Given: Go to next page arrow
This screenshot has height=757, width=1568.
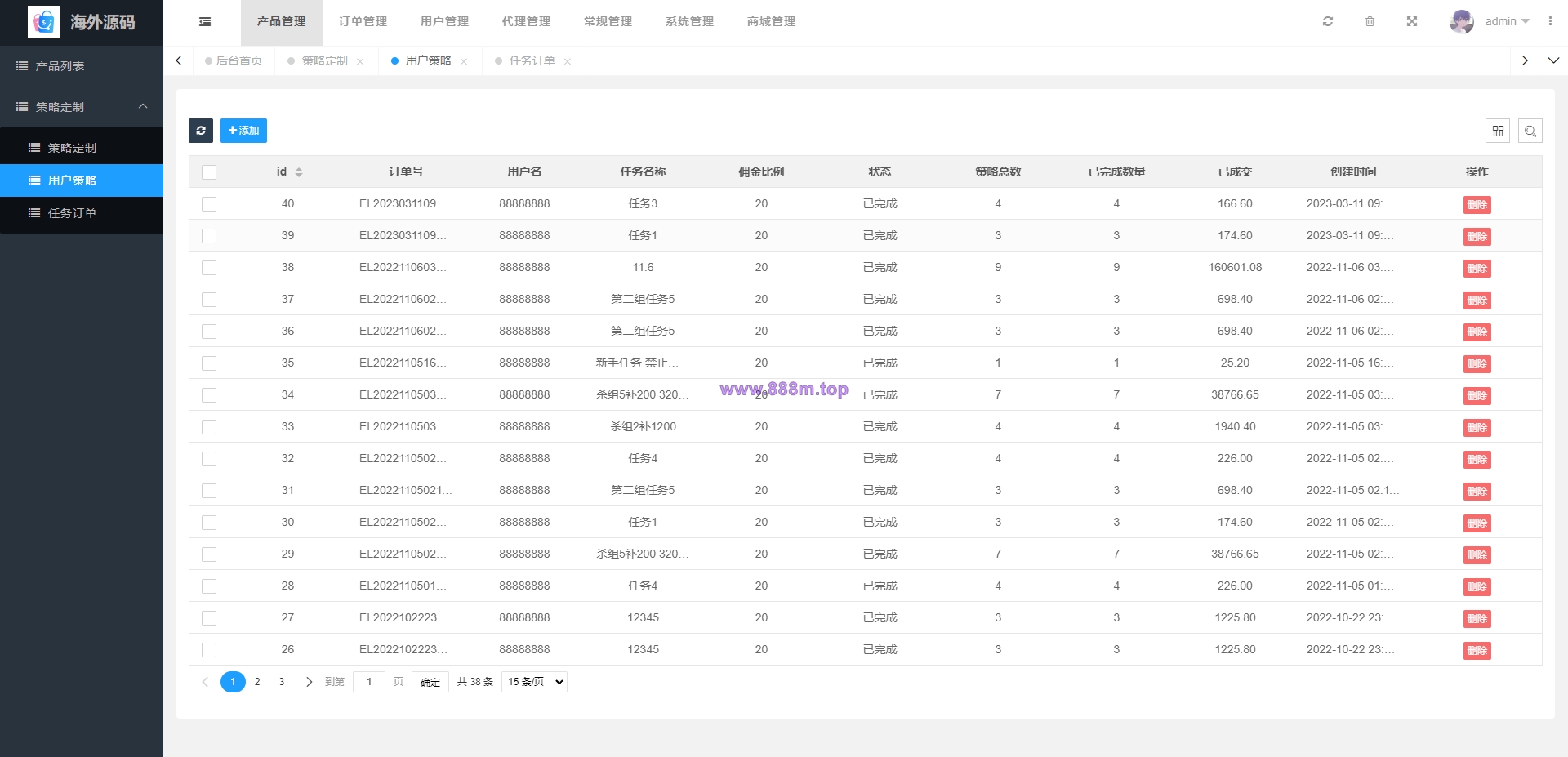Looking at the screenshot, I should 309,682.
